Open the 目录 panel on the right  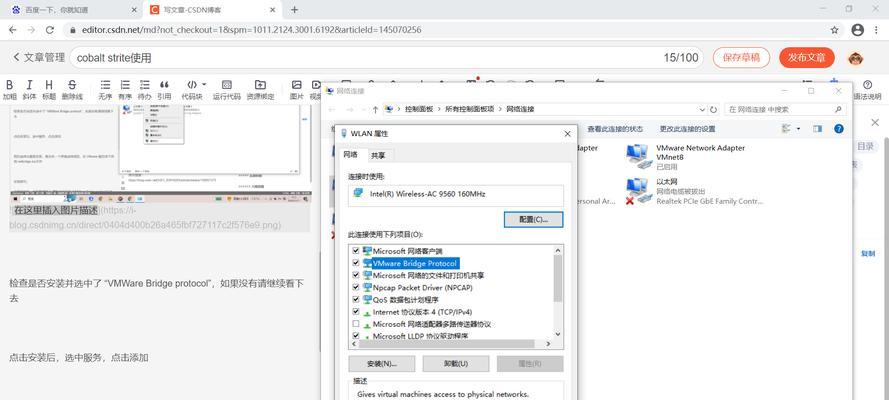(865, 147)
